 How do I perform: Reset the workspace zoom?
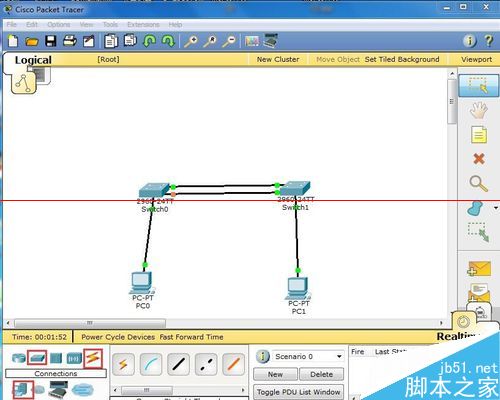click(x=210, y=41)
